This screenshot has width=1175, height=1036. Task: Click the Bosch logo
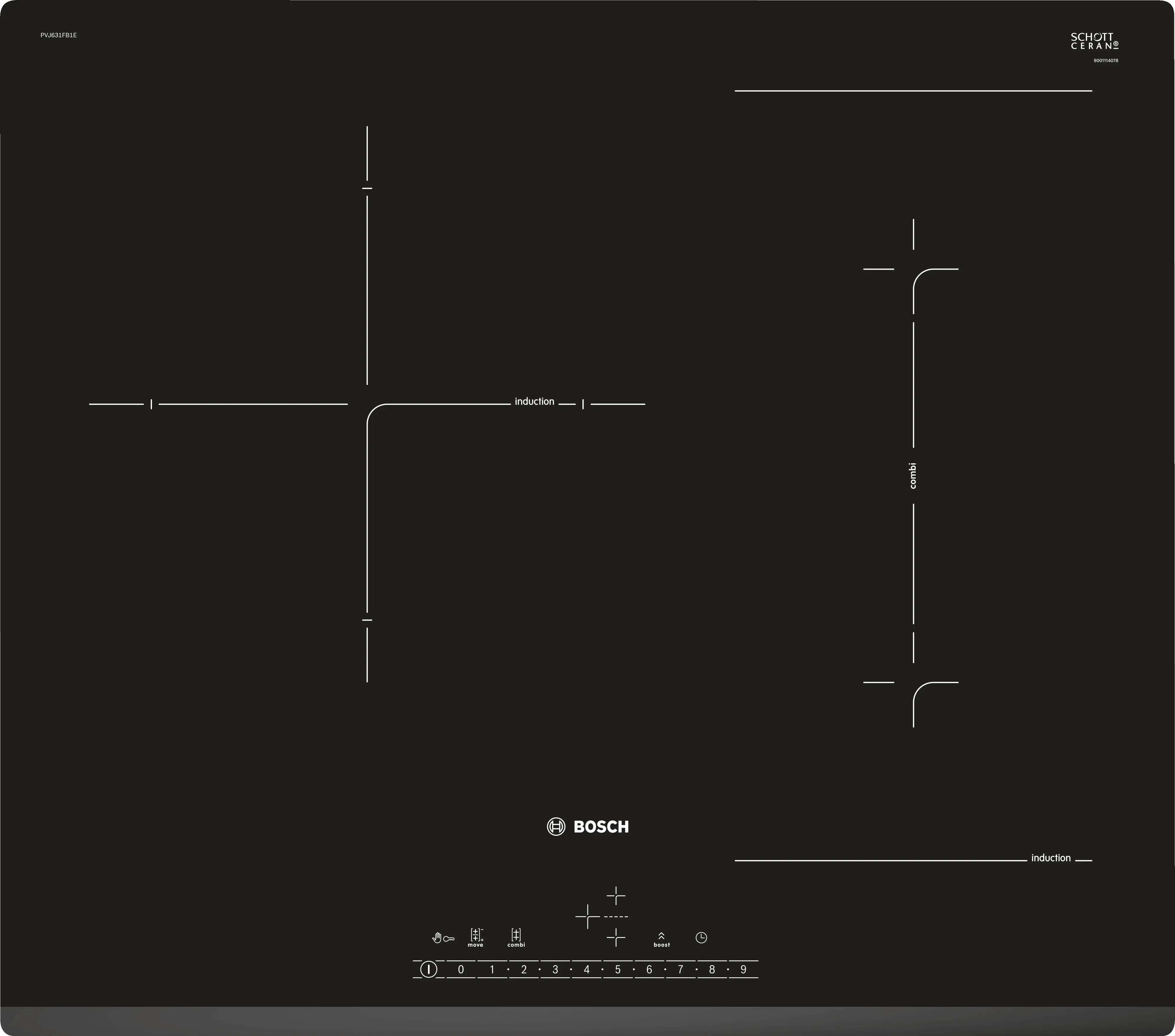pyautogui.click(x=588, y=827)
